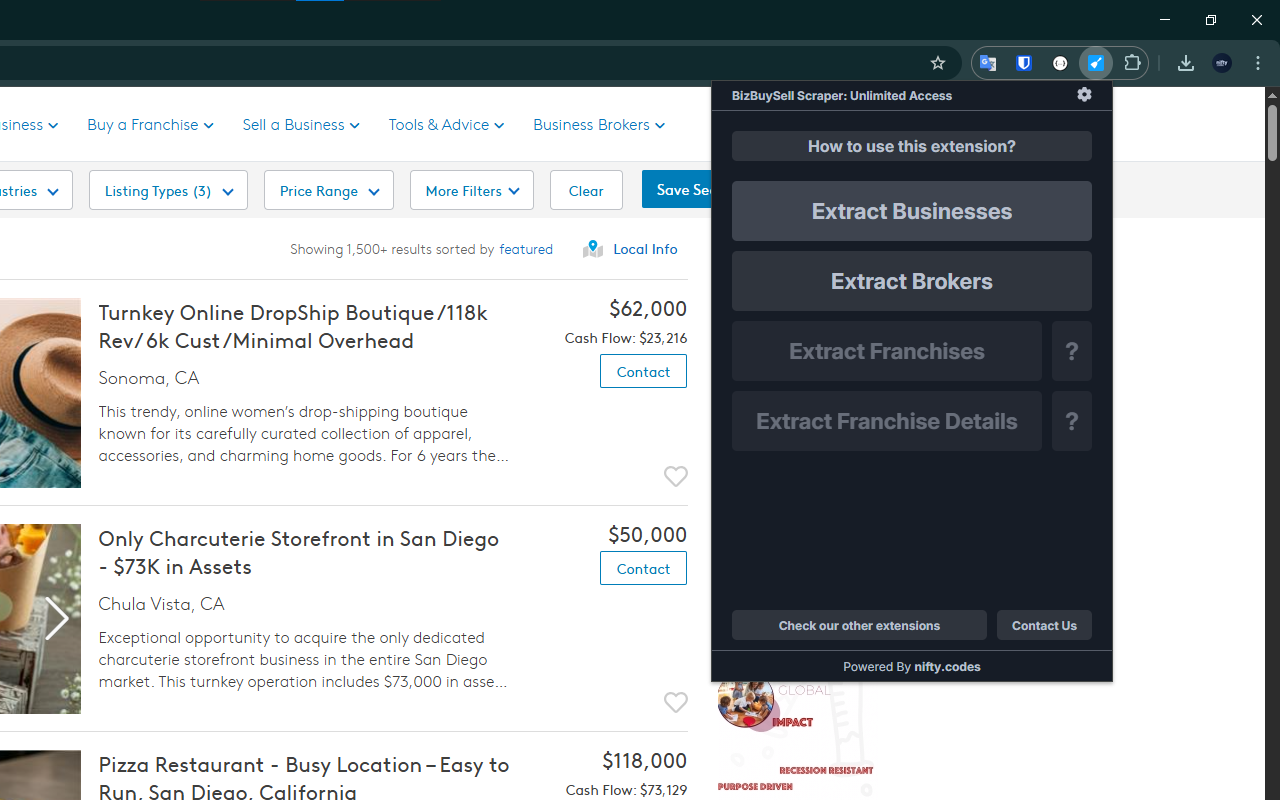
Task: Open Only Charcuterie Storefront listing title
Action: (298, 553)
